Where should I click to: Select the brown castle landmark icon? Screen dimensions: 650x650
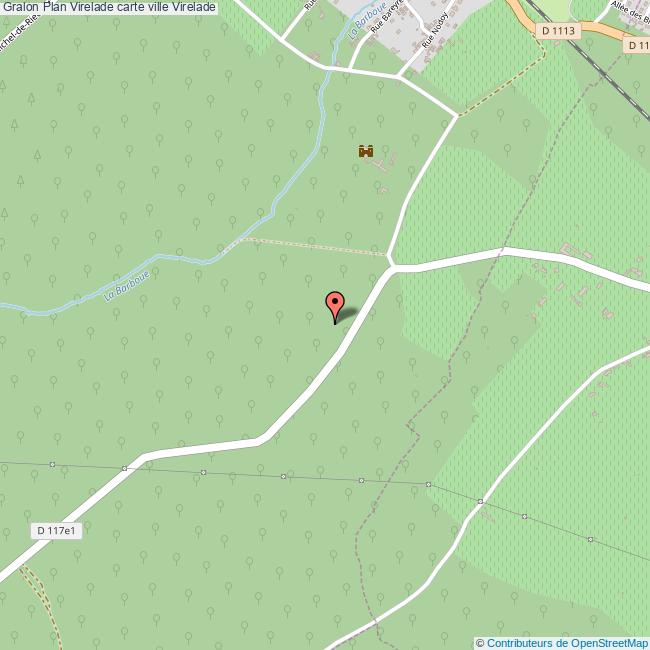click(366, 151)
